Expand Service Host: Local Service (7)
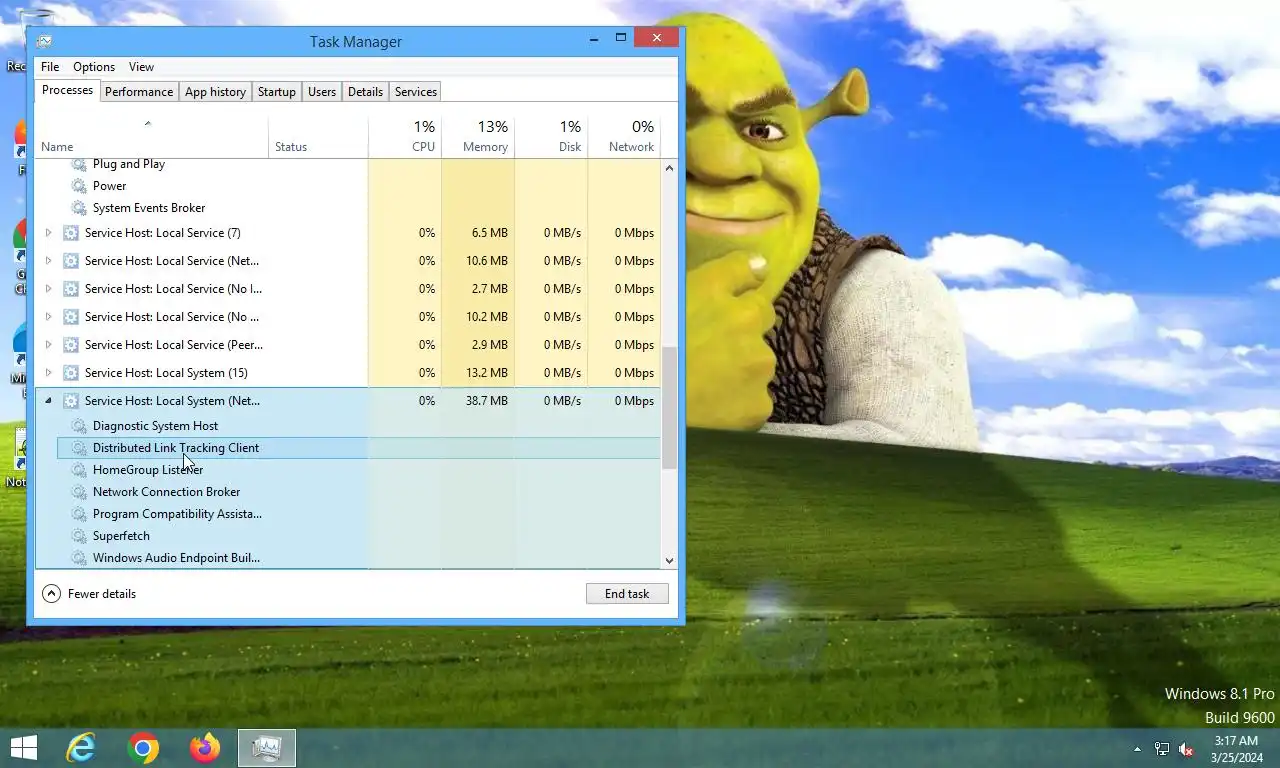The height and width of the screenshot is (768, 1280). 48,233
